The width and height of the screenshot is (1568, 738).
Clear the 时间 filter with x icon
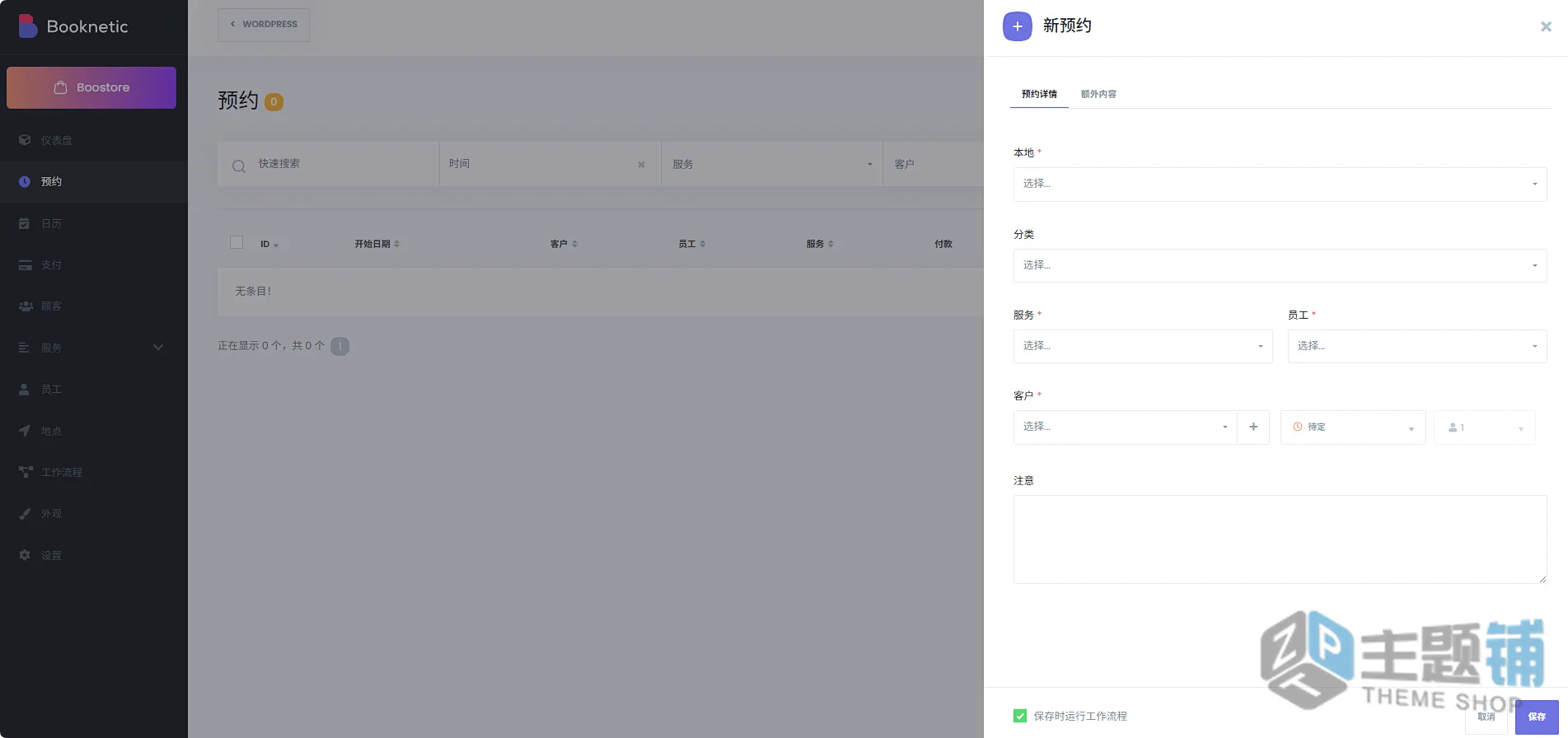(641, 165)
